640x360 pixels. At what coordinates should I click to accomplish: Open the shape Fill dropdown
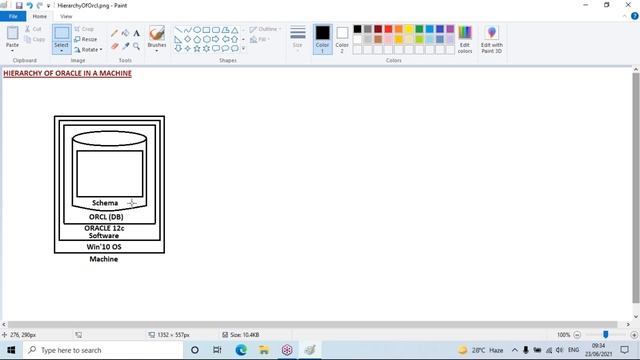point(260,39)
